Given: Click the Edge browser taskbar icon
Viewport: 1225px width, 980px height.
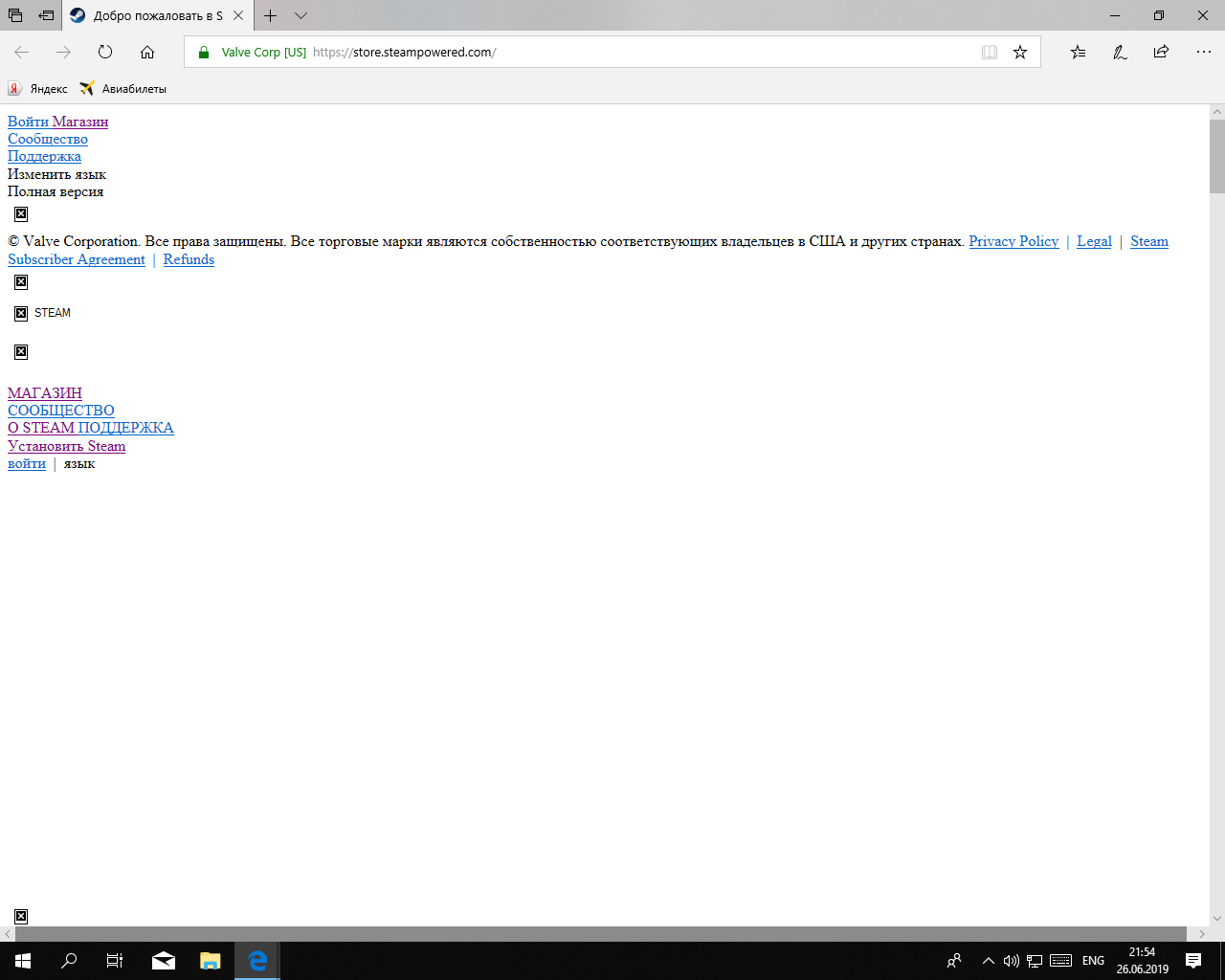Looking at the screenshot, I should (x=256, y=961).
